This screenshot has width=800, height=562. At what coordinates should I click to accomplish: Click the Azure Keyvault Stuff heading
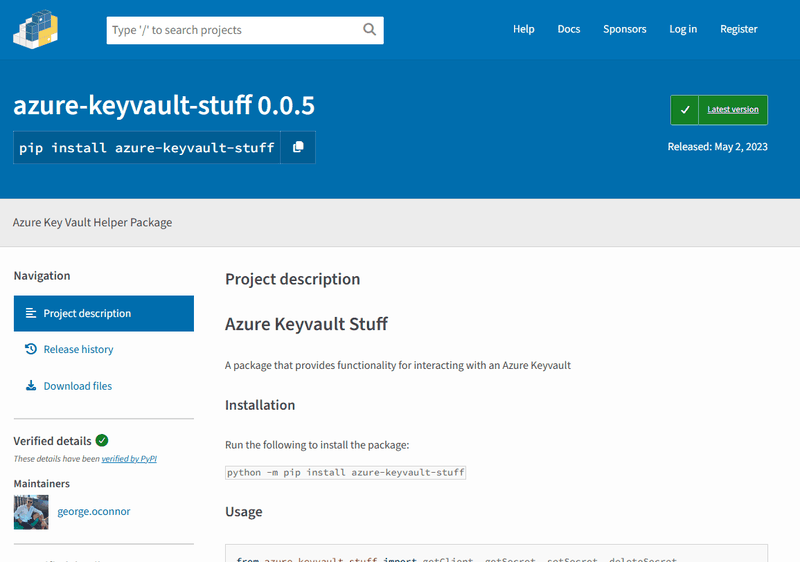(306, 324)
